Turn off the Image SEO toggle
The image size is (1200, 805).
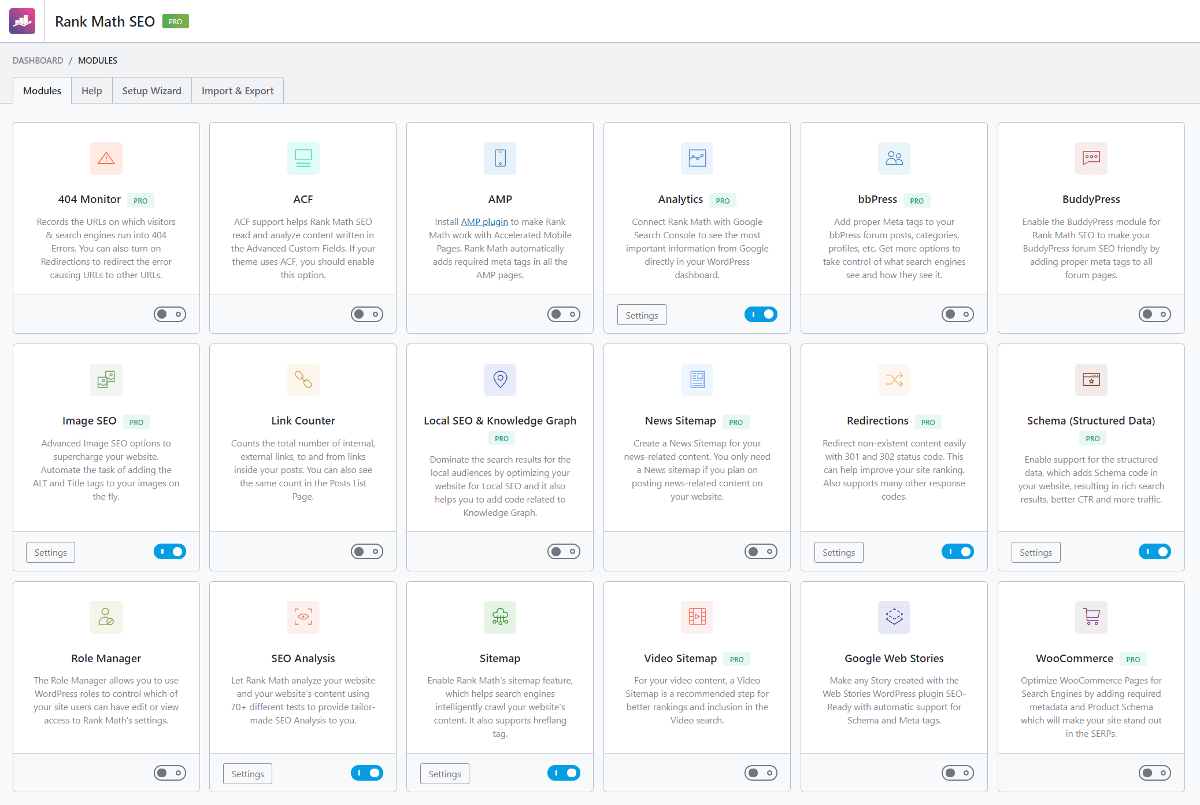169,551
